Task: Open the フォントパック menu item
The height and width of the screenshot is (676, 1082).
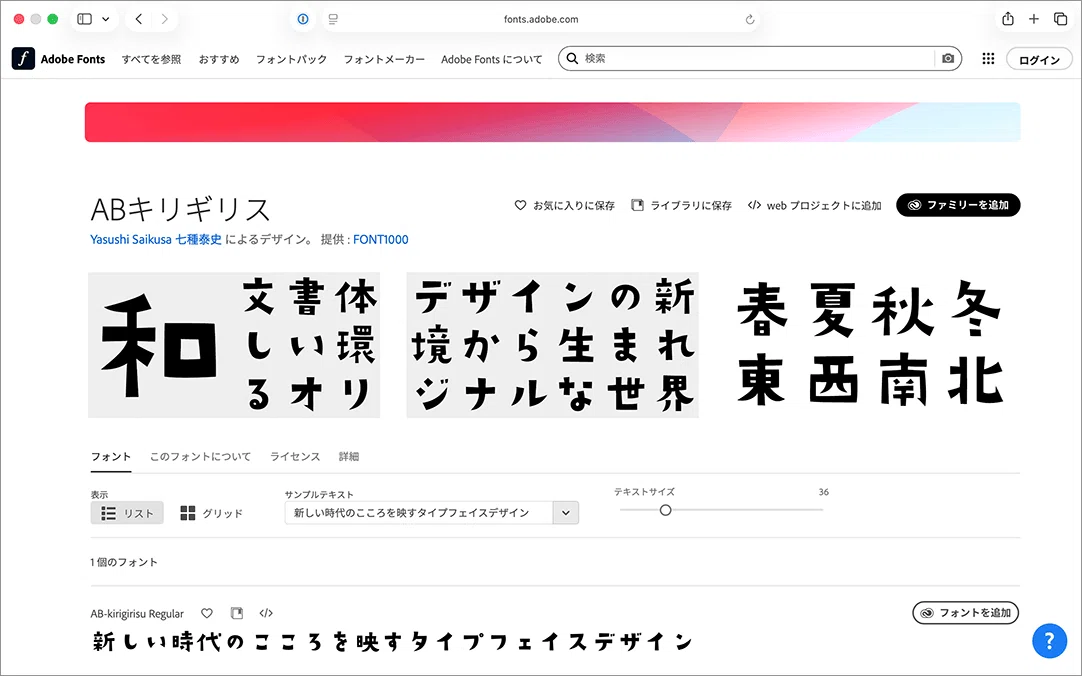Action: (x=291, y=59)
